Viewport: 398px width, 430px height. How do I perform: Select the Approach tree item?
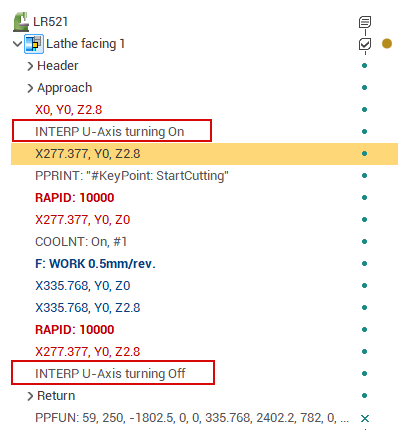[x=65, y=88]
